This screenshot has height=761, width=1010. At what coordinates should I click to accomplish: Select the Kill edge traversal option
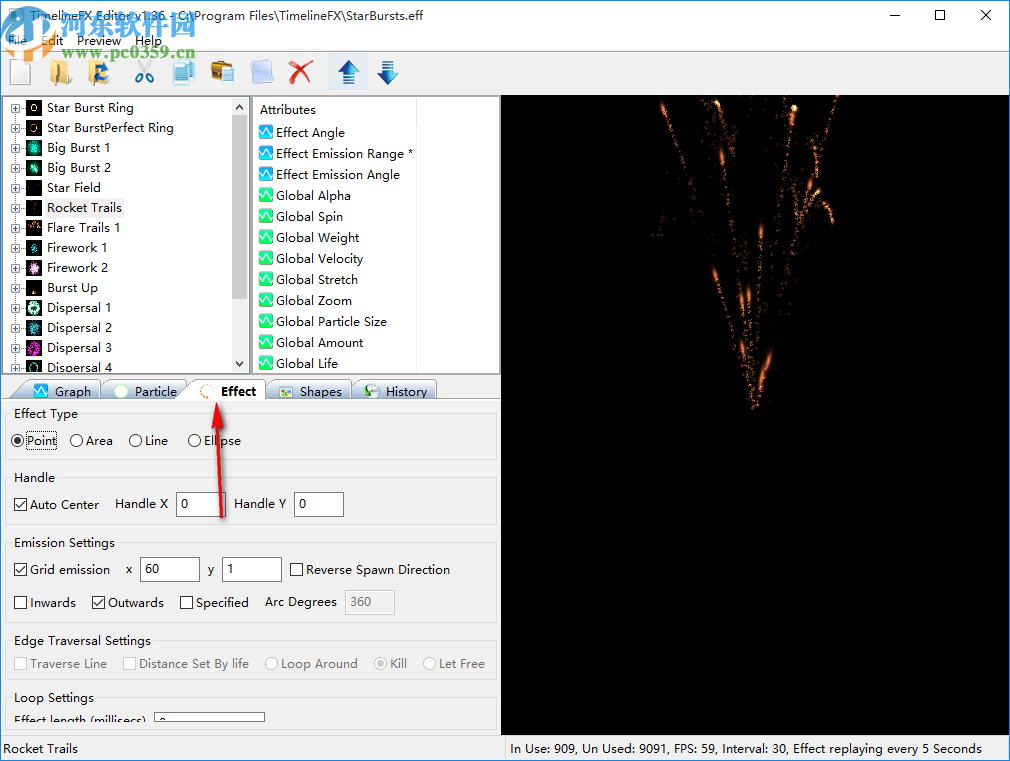[383, 663]
